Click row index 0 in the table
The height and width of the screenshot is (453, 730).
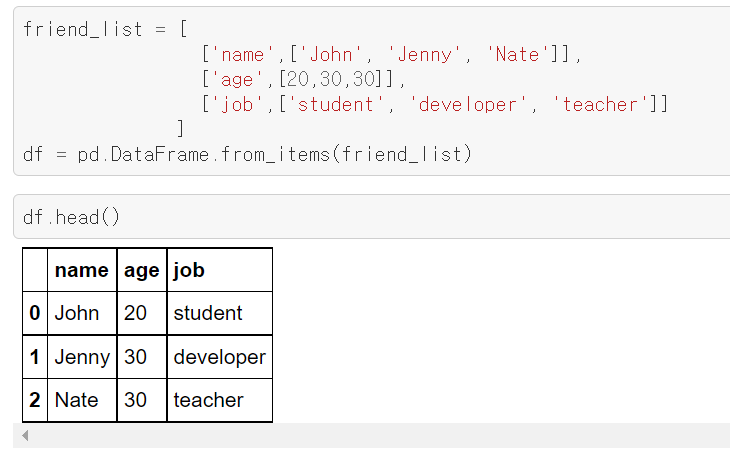click(35, 313)
